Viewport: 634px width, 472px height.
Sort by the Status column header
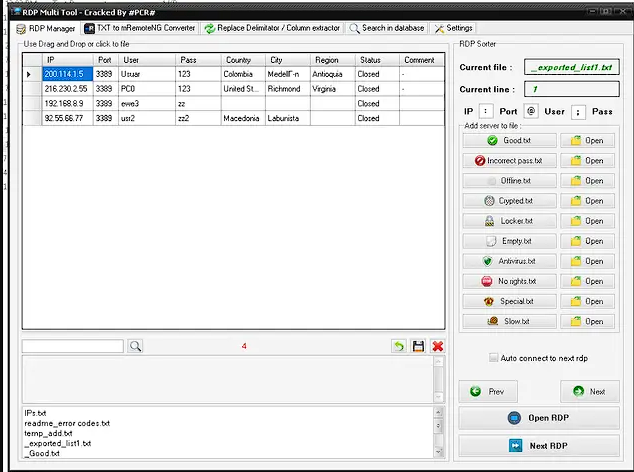(377, 60)
